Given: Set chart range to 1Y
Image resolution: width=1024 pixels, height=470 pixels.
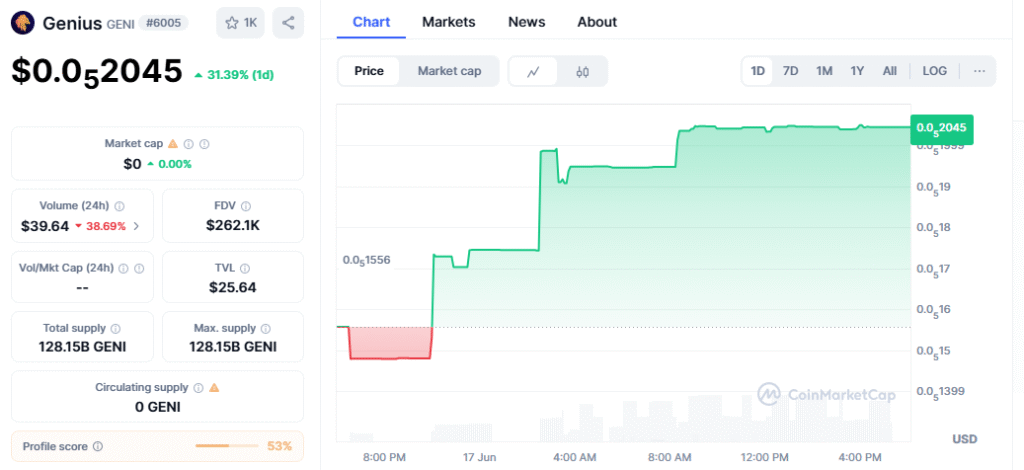Looking at the screenshot, I should tap(857, 70).
